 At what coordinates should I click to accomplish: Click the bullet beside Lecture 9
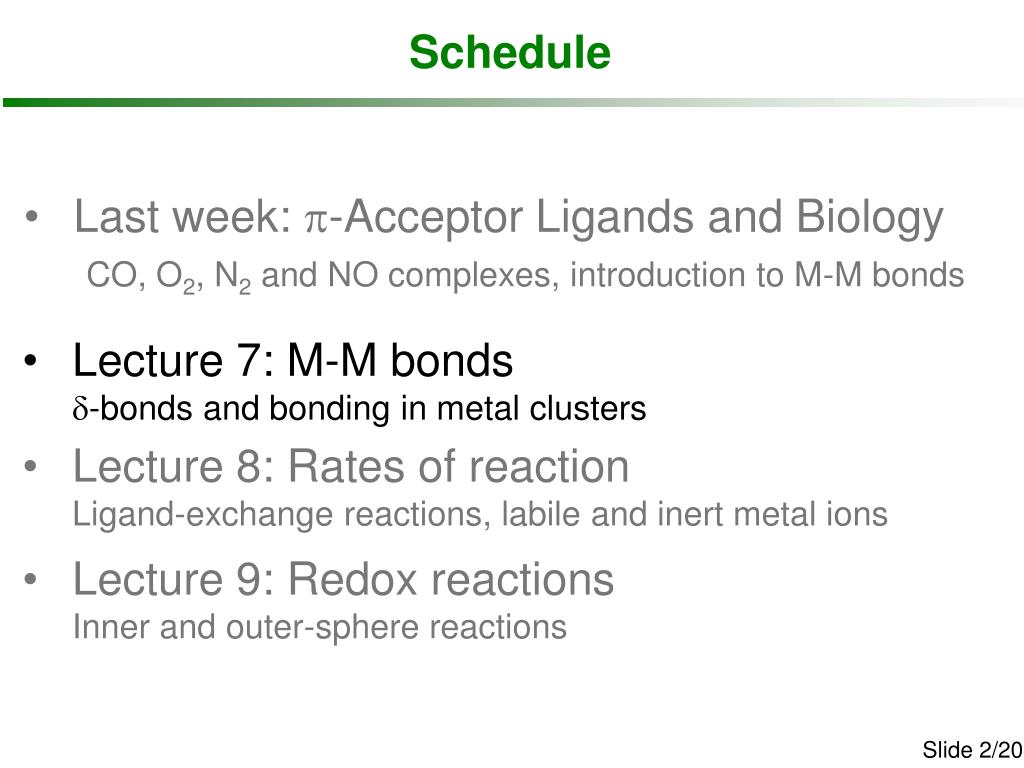[30, 579]
